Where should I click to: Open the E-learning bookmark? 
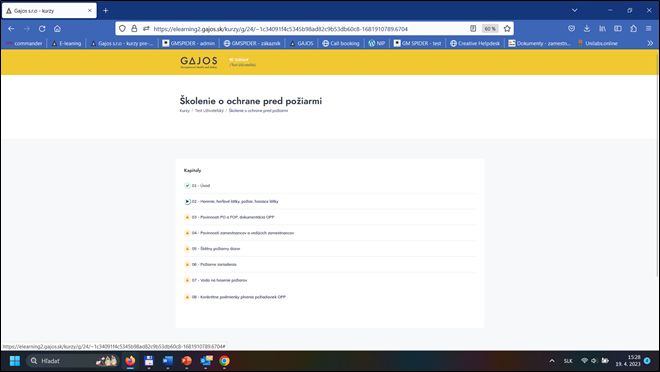(x=66, y=43)
